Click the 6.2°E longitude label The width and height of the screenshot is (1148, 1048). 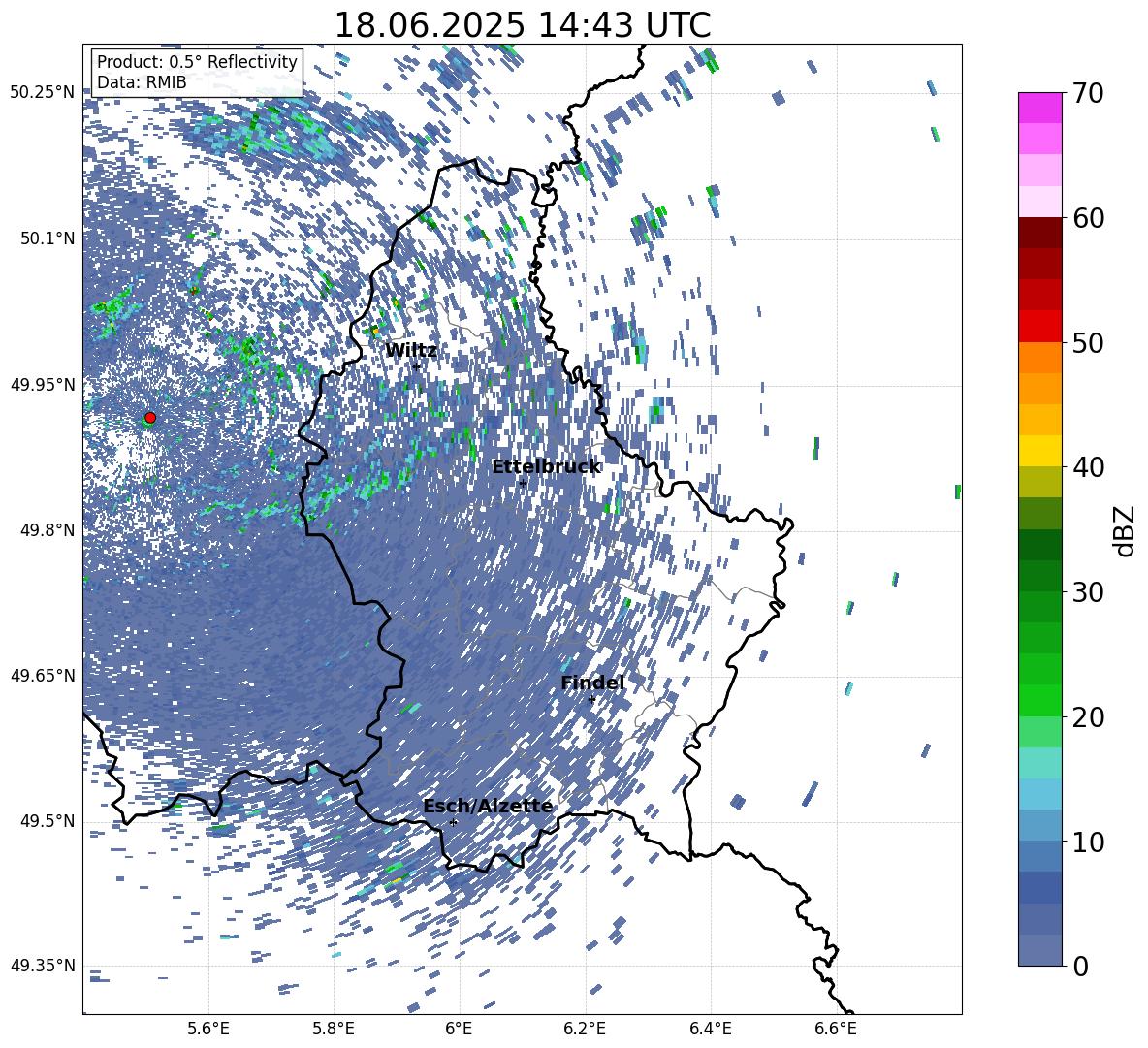[x=585, y=1029]
